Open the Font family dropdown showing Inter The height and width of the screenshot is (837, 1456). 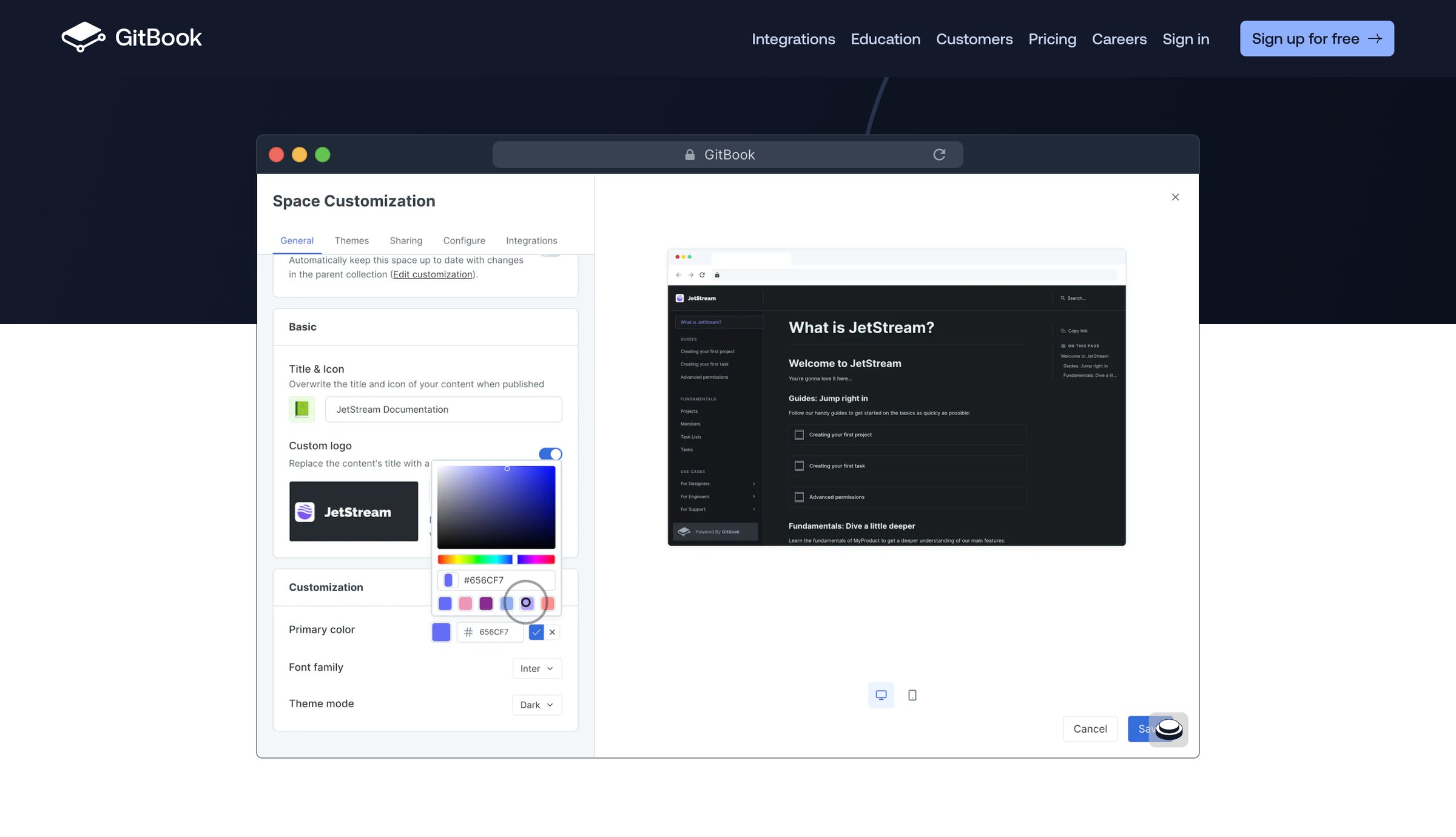(537, 668)
